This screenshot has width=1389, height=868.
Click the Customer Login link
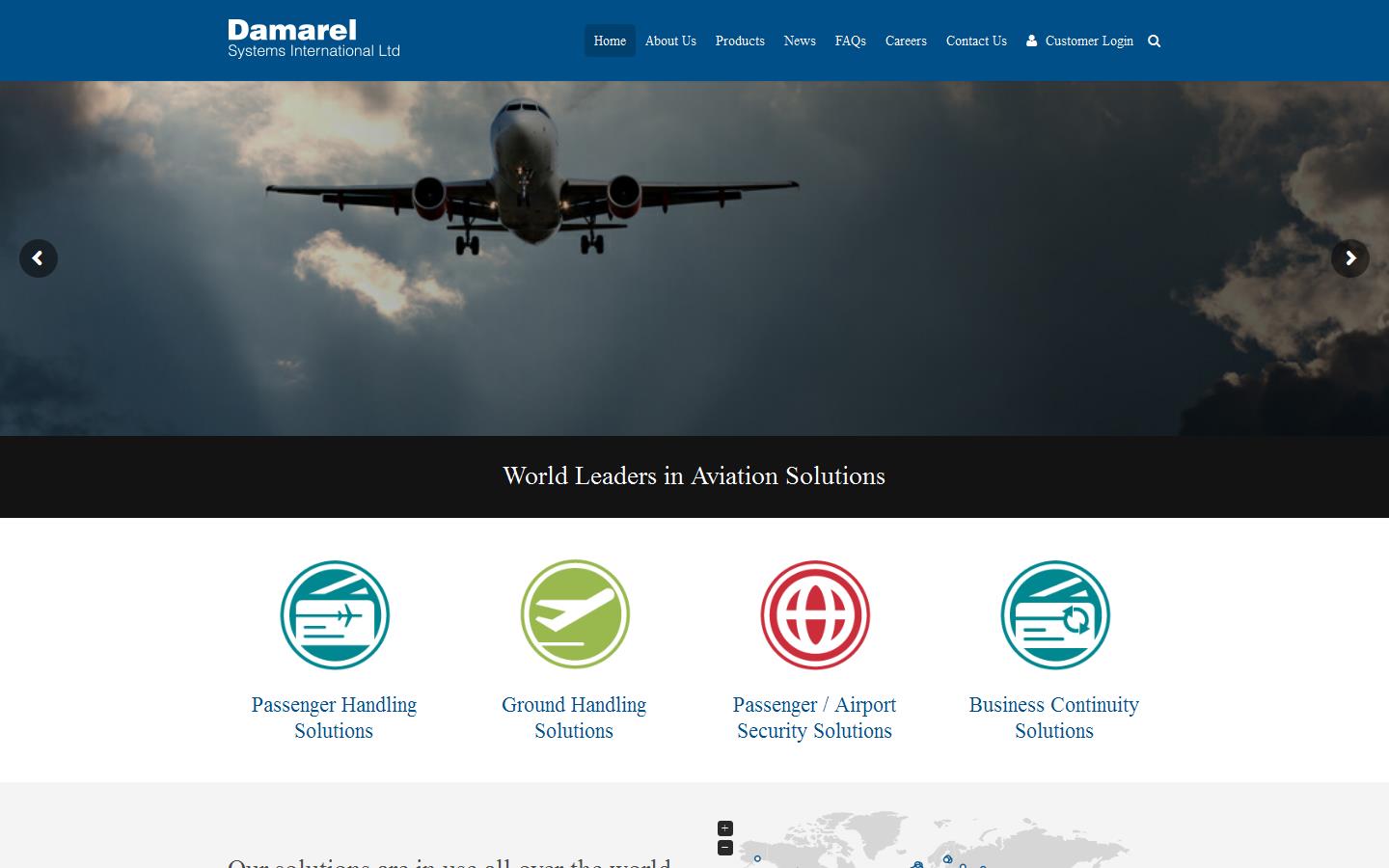click(1088, 41)
